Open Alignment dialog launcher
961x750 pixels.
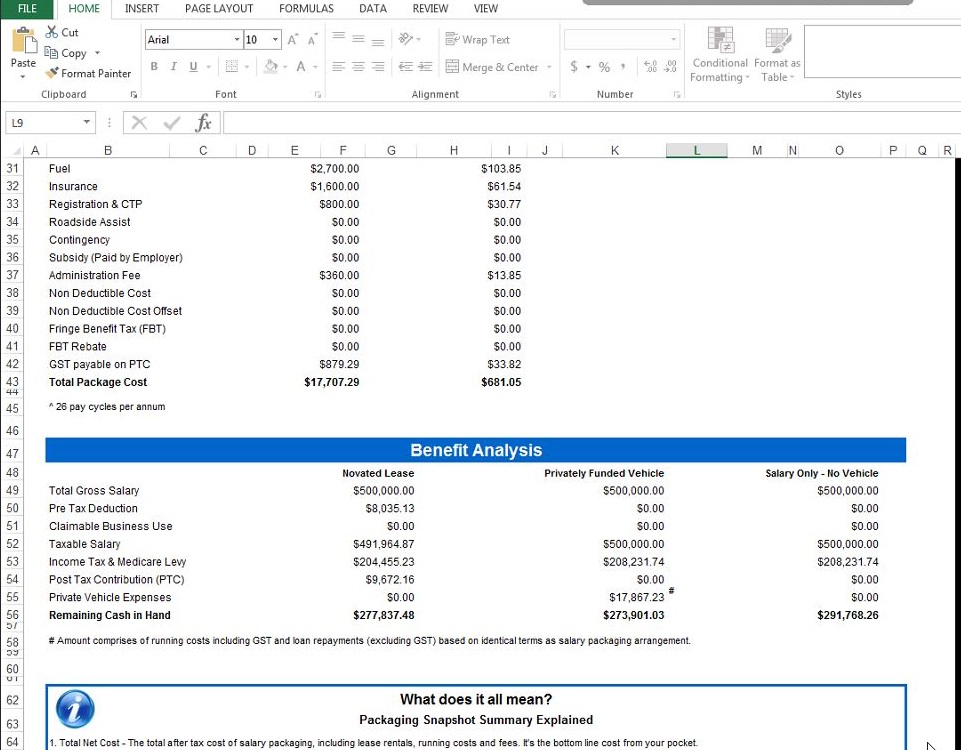click(552, 94)
